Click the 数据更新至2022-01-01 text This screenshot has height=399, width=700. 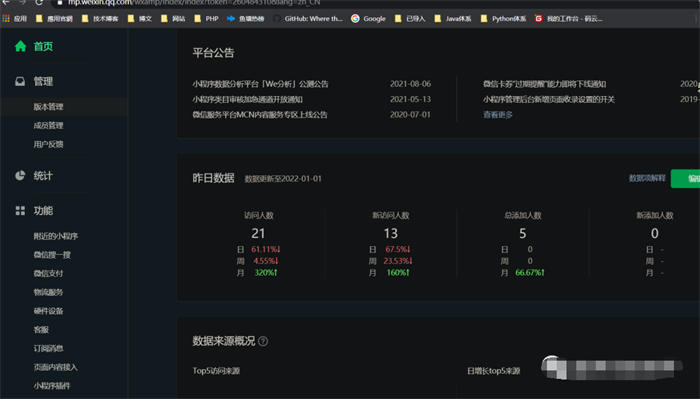(x=283, y=179)
